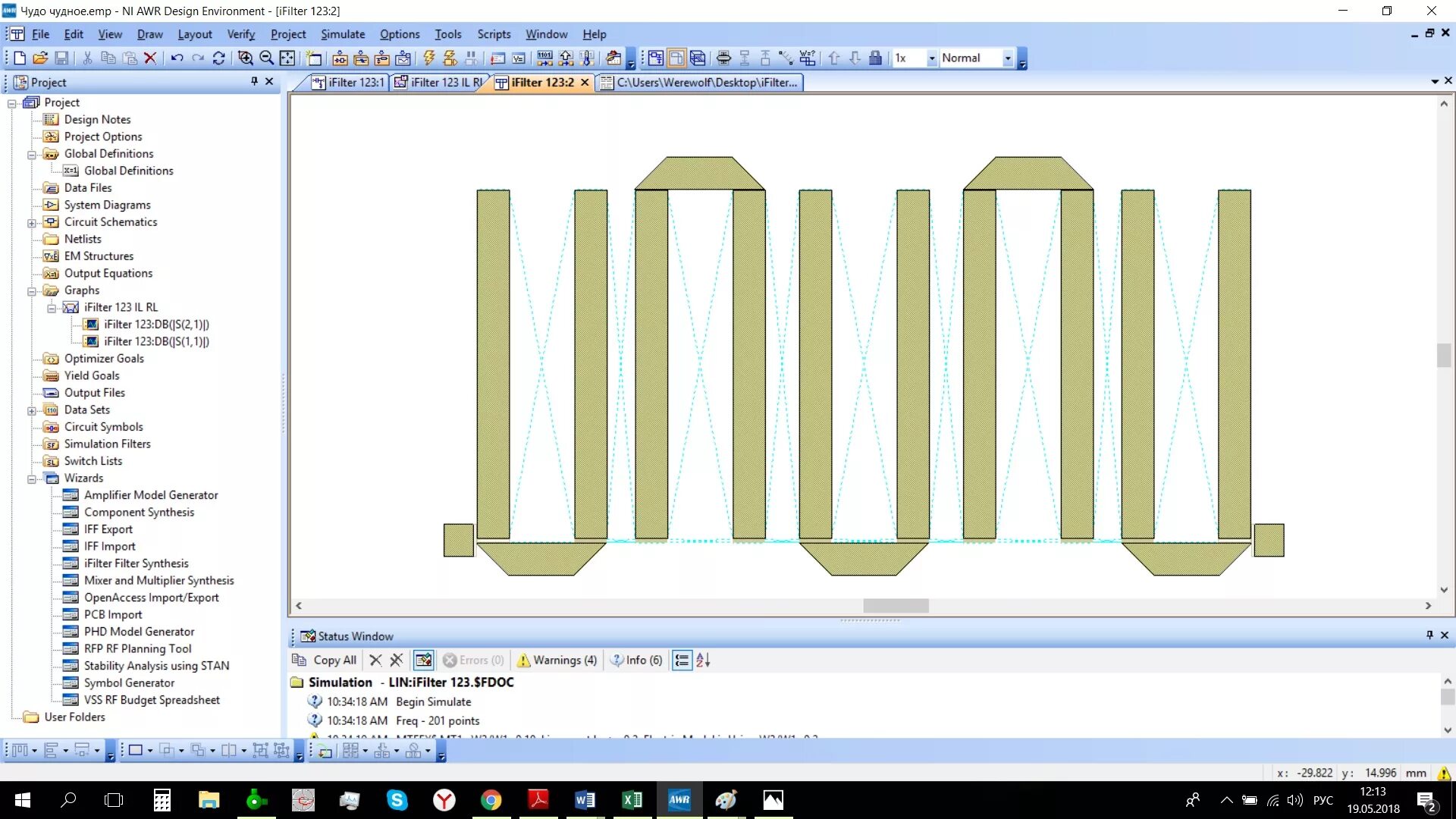Click the Copy All button
1456x819 pixels.
click(x=325, y=660)
